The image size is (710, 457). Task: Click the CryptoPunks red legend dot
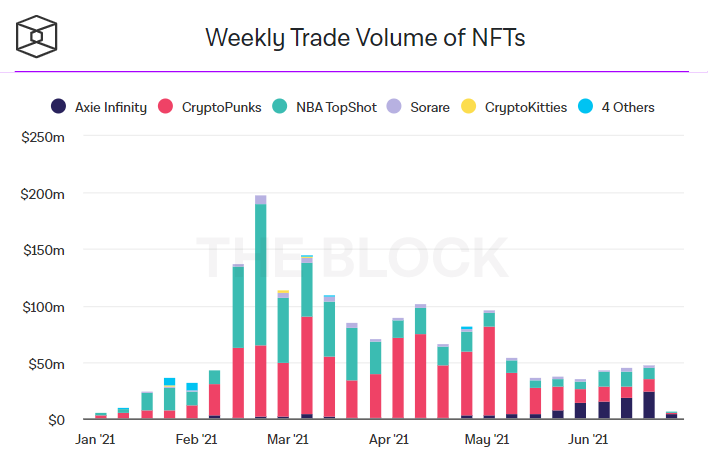pyautogui.click(x=165, y=106)
